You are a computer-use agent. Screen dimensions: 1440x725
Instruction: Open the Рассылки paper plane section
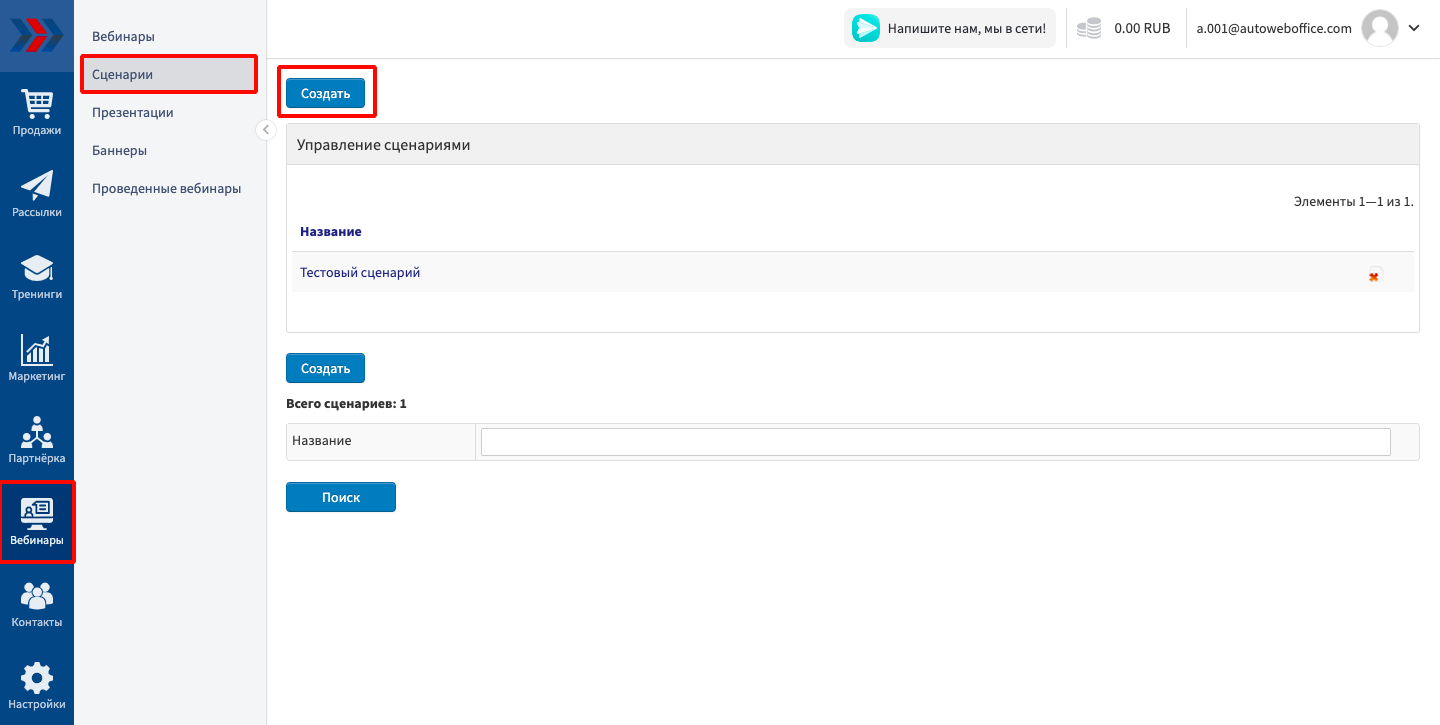(x=37, y=194)
